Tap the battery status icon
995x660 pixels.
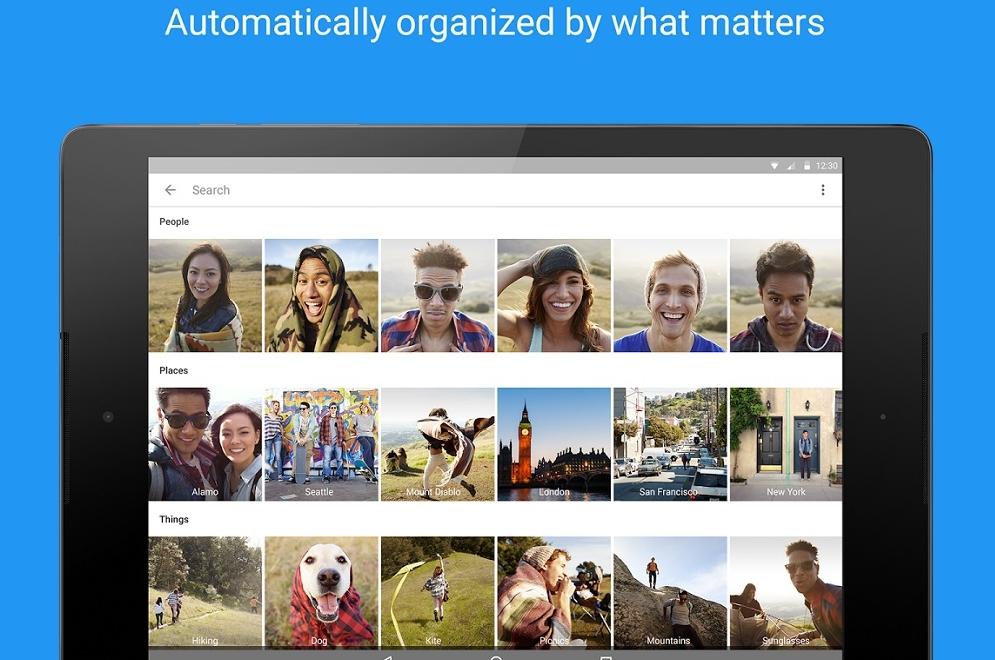807,166
